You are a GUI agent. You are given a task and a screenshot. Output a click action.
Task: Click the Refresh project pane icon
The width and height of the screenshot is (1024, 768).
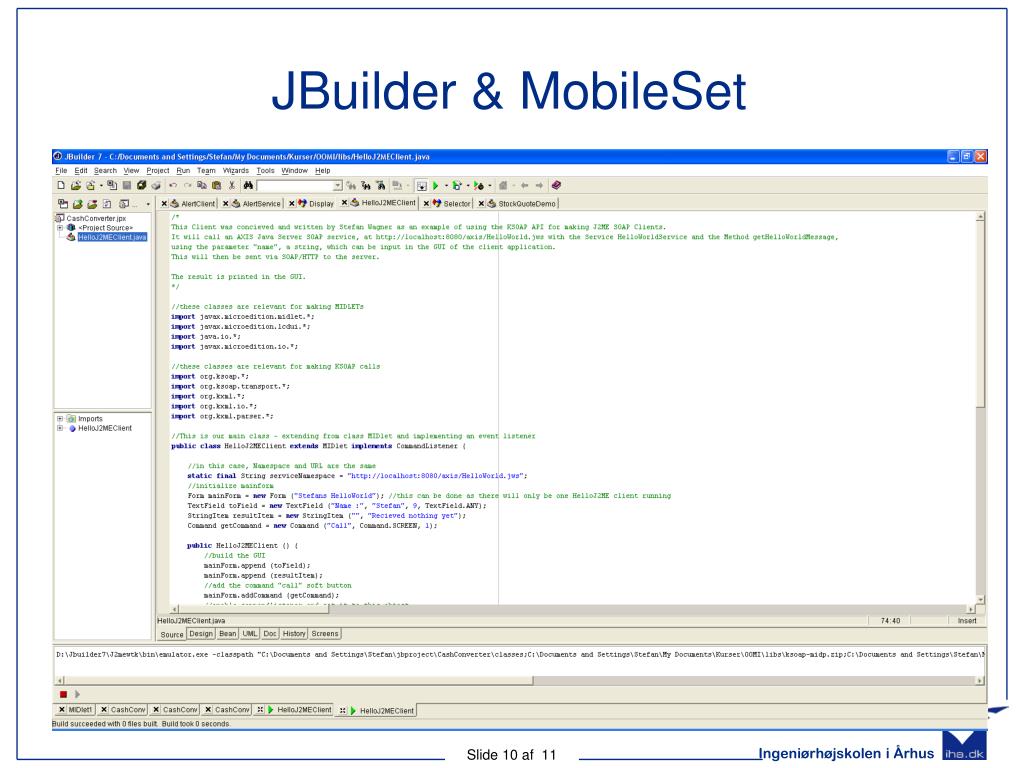click(x=107, y=204)
